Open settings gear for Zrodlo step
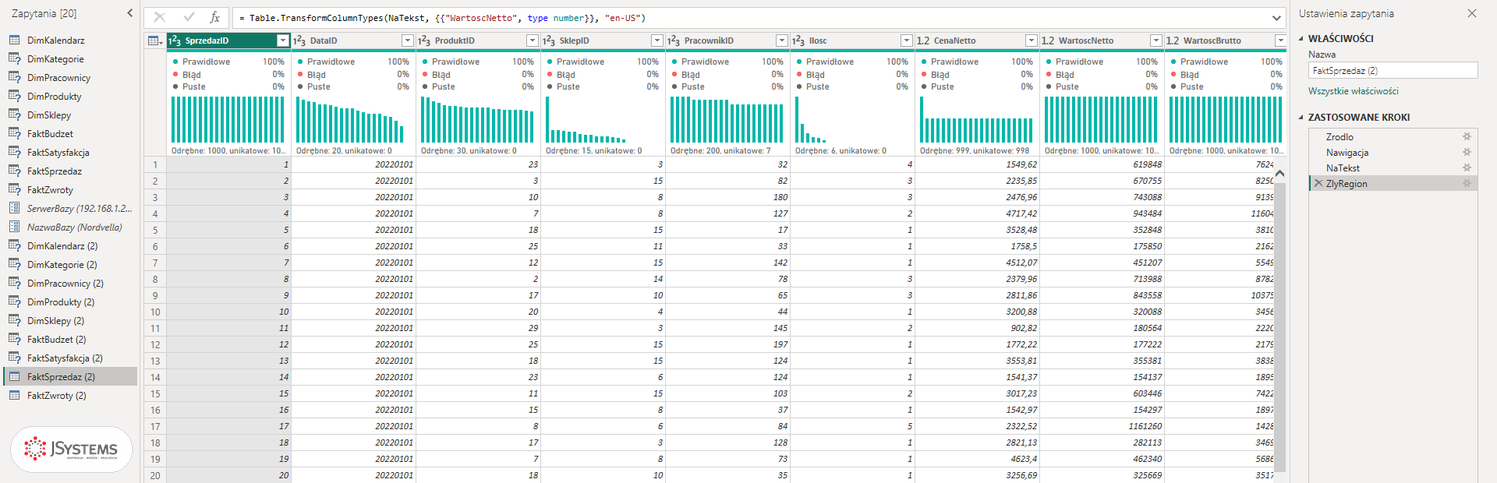Image resolution: width=1497 pixels, height=483 pixels. coord(1467,136)
